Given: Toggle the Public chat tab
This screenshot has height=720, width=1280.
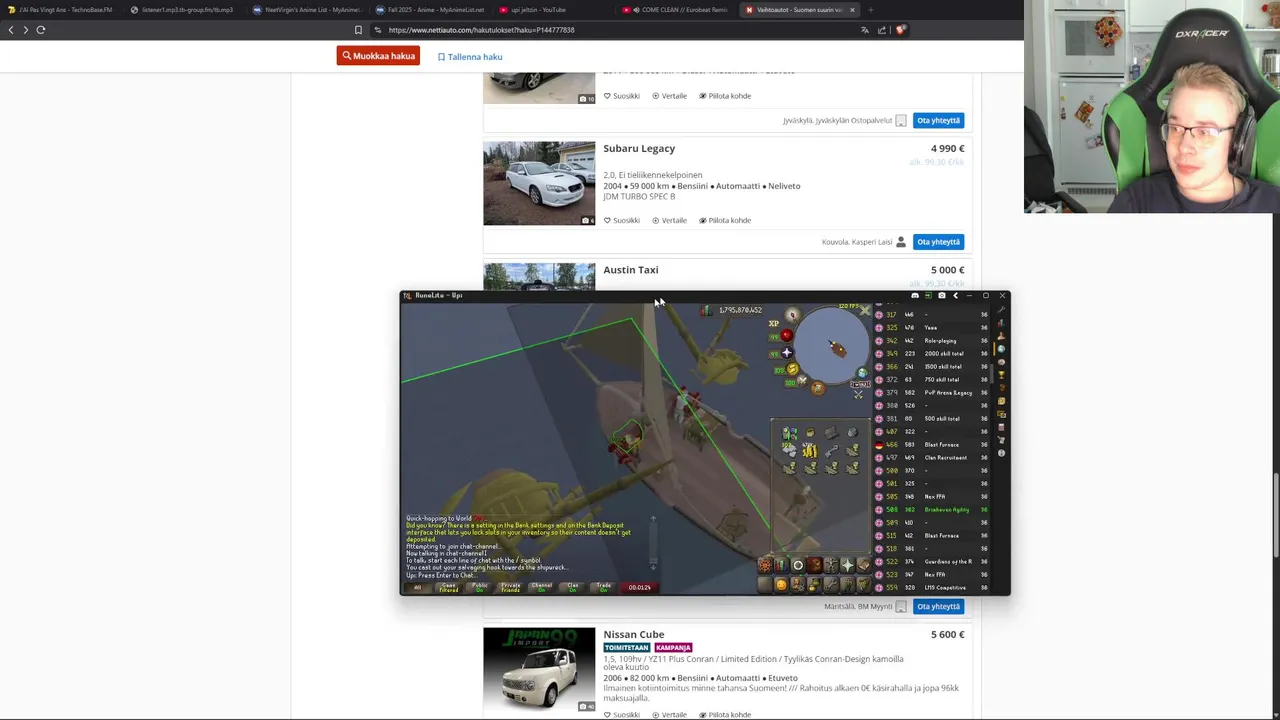Looking at the screenshot, I should pyautogui.click(x=480, y=587).
